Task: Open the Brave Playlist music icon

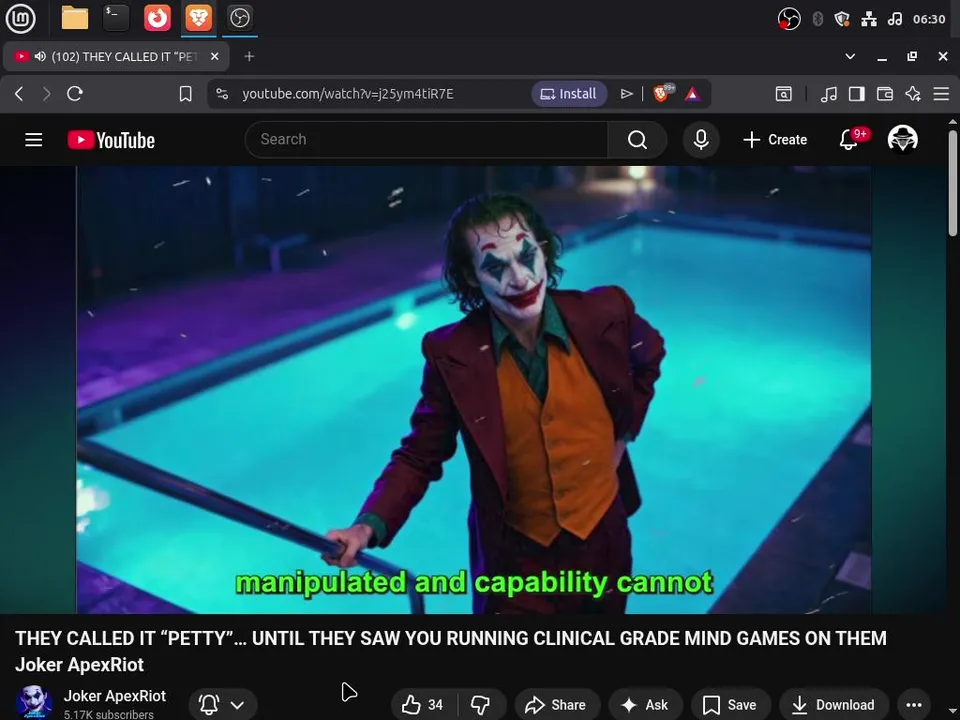Action: click(x=828, y=94)
